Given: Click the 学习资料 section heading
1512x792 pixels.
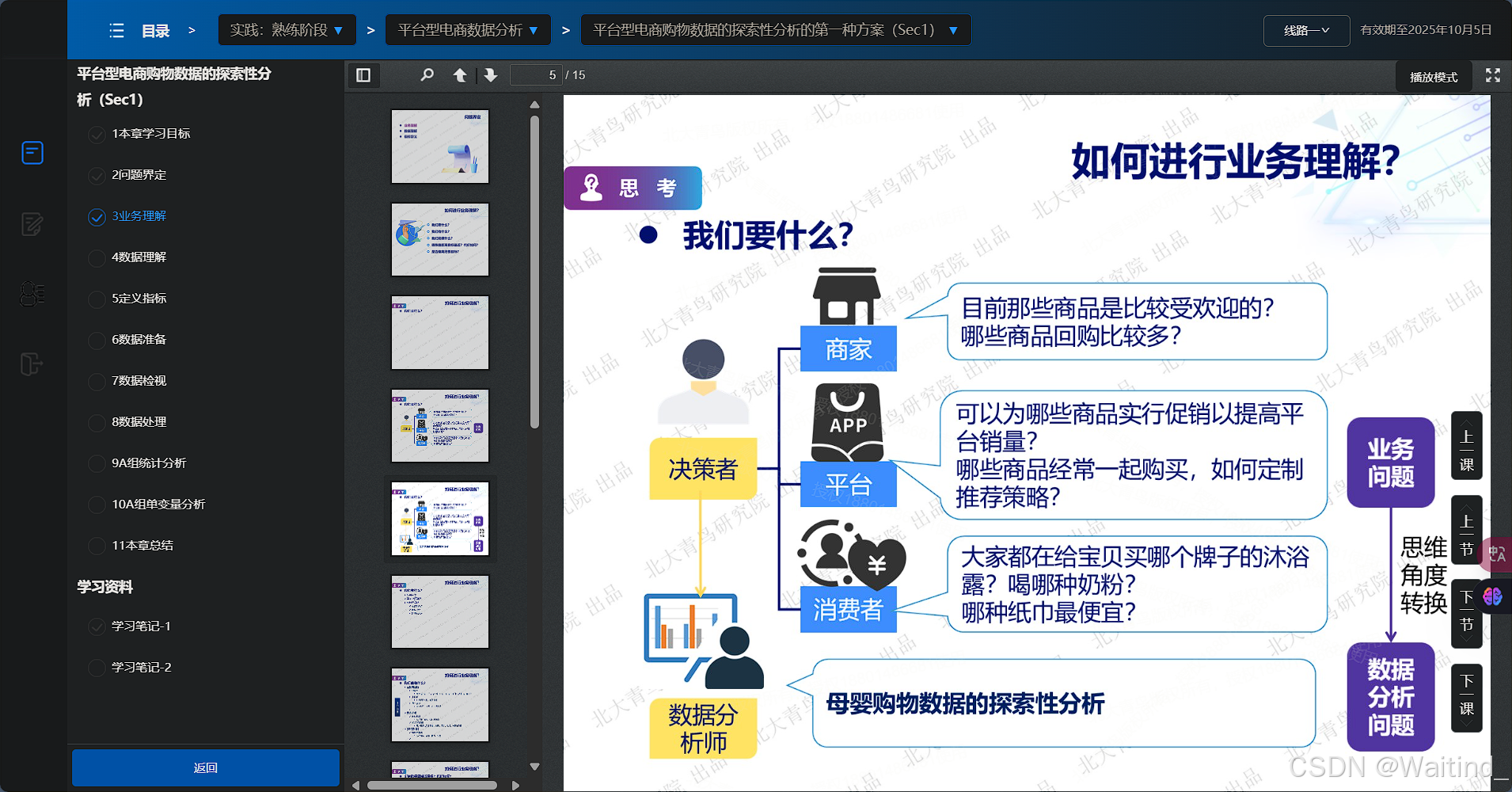Looking at the screenshot, I should 104,587.
